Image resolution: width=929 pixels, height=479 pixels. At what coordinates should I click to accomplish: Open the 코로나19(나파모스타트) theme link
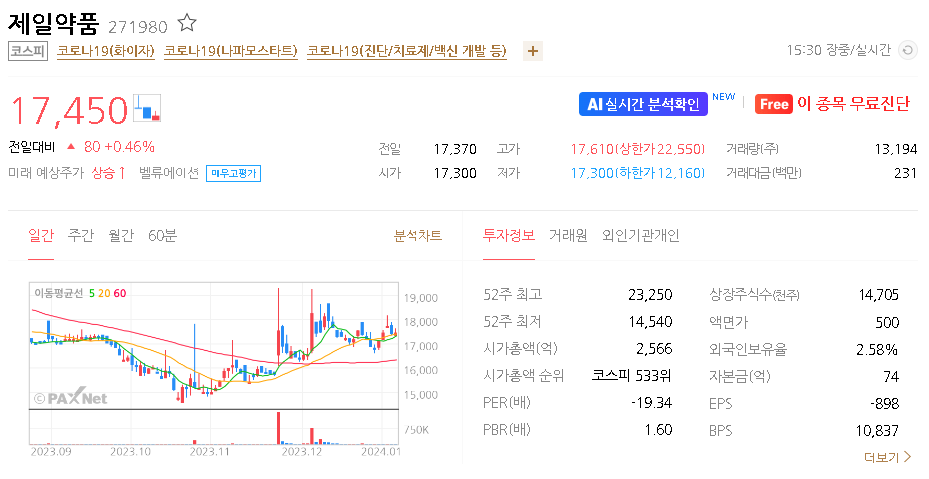[x=230, y=52]
